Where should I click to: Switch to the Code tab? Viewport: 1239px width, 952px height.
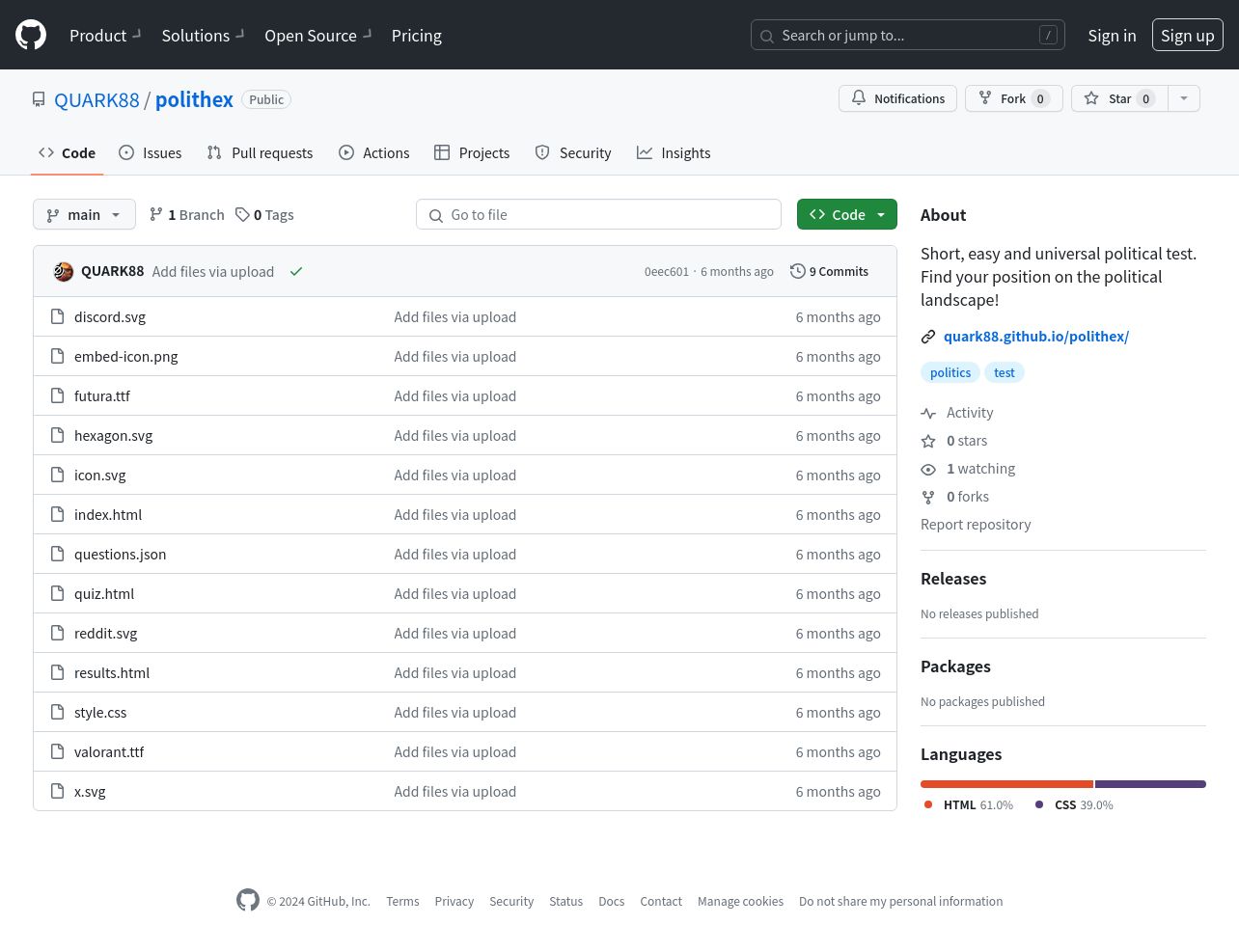(x=67, y=152)
